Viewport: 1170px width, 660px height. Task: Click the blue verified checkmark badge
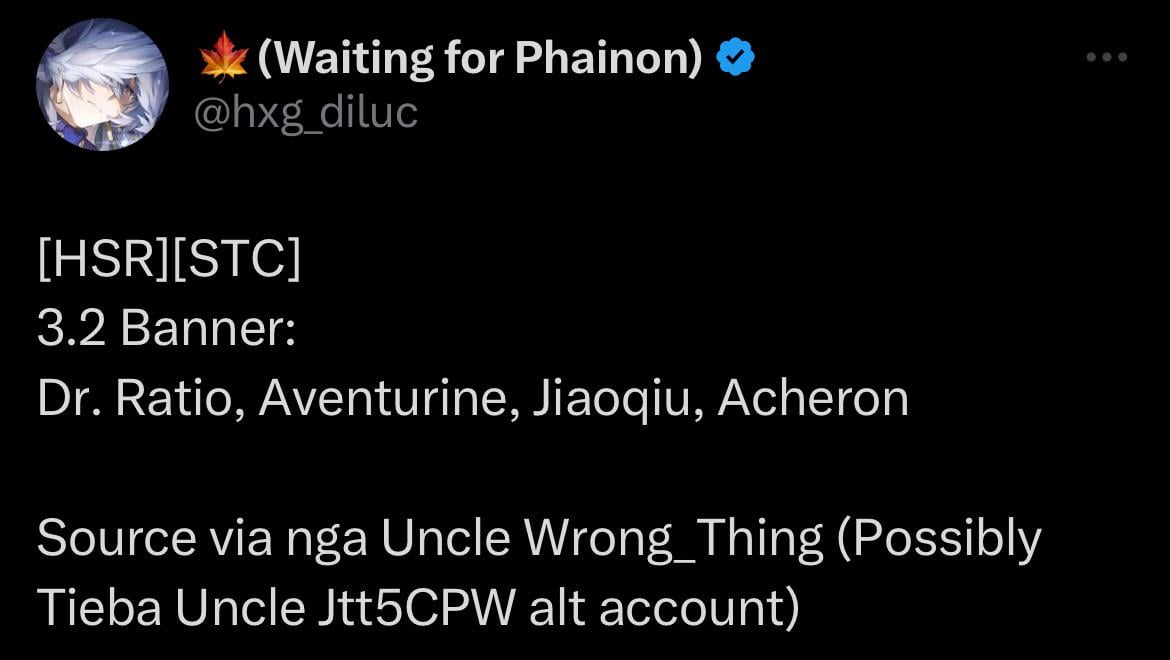click(736, 57)
